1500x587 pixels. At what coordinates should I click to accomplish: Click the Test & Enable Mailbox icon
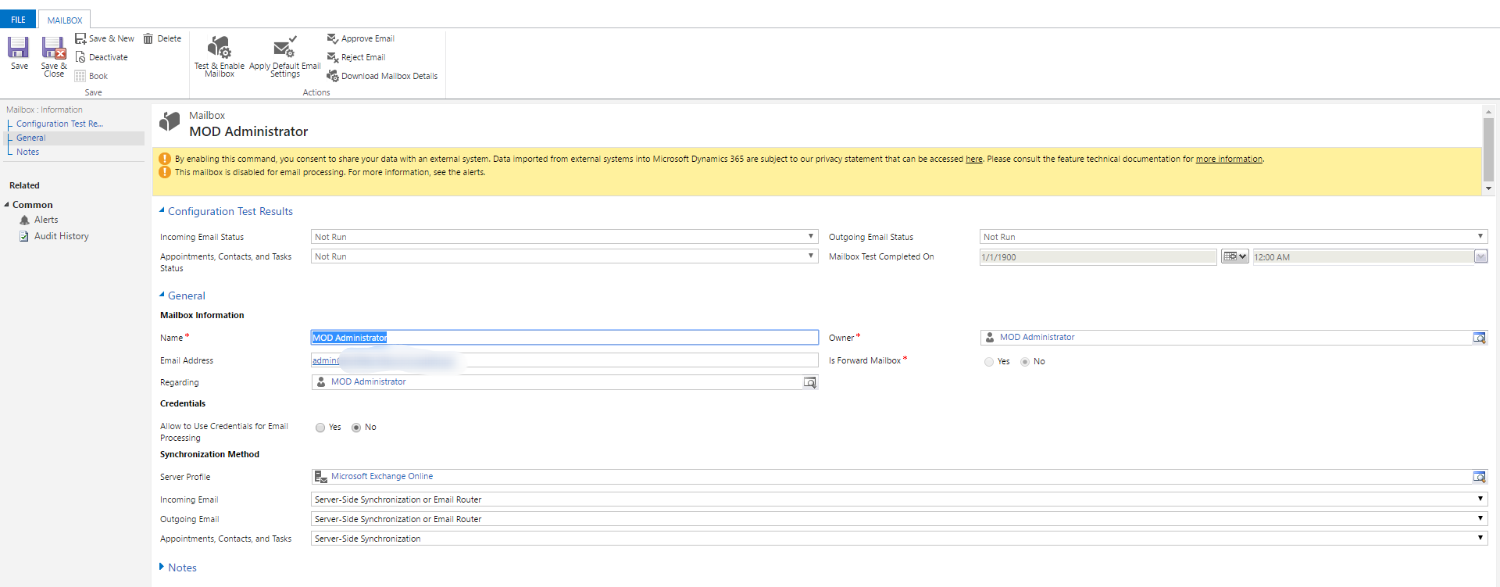219,47
